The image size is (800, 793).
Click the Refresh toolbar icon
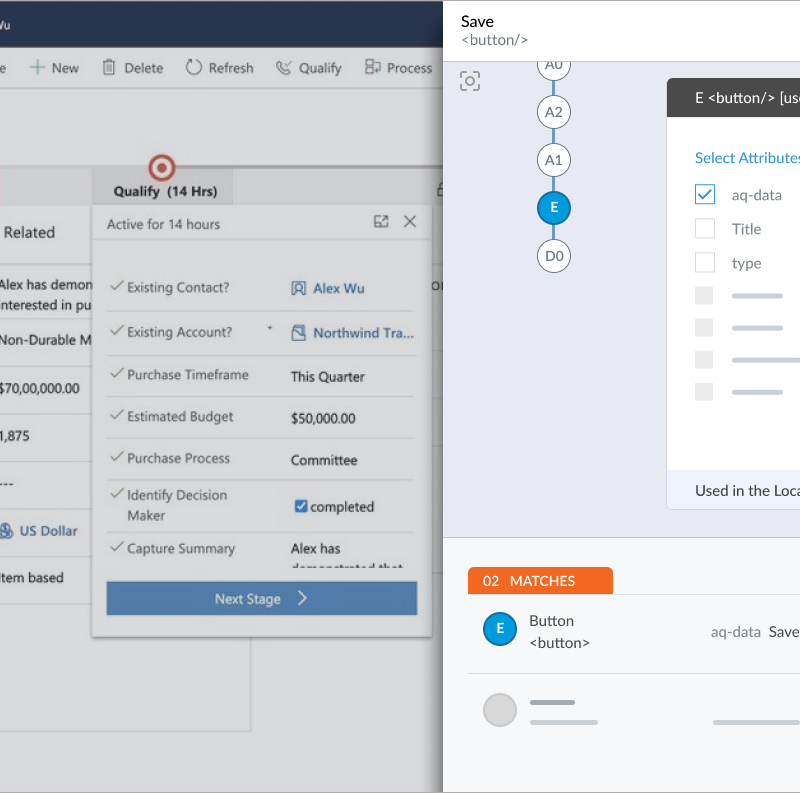coord(194,68)
